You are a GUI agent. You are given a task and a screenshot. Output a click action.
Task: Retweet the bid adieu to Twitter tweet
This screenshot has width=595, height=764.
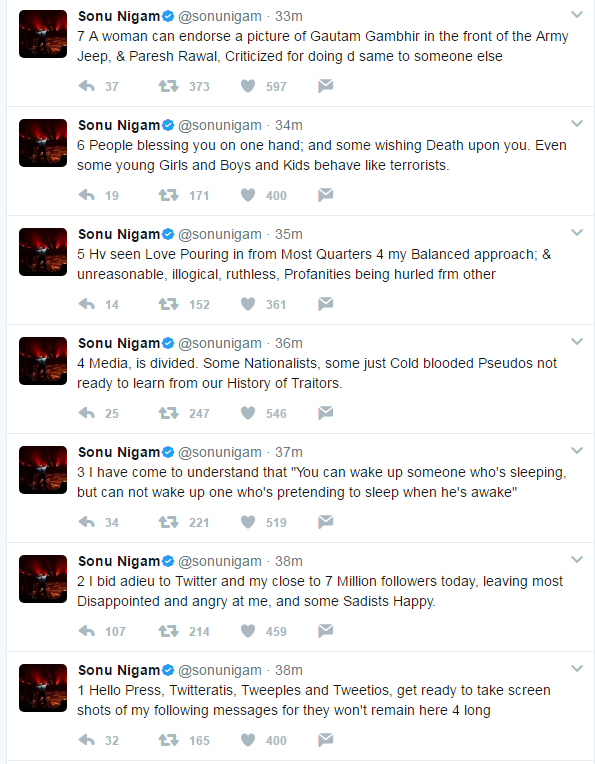tap(168, 631)
